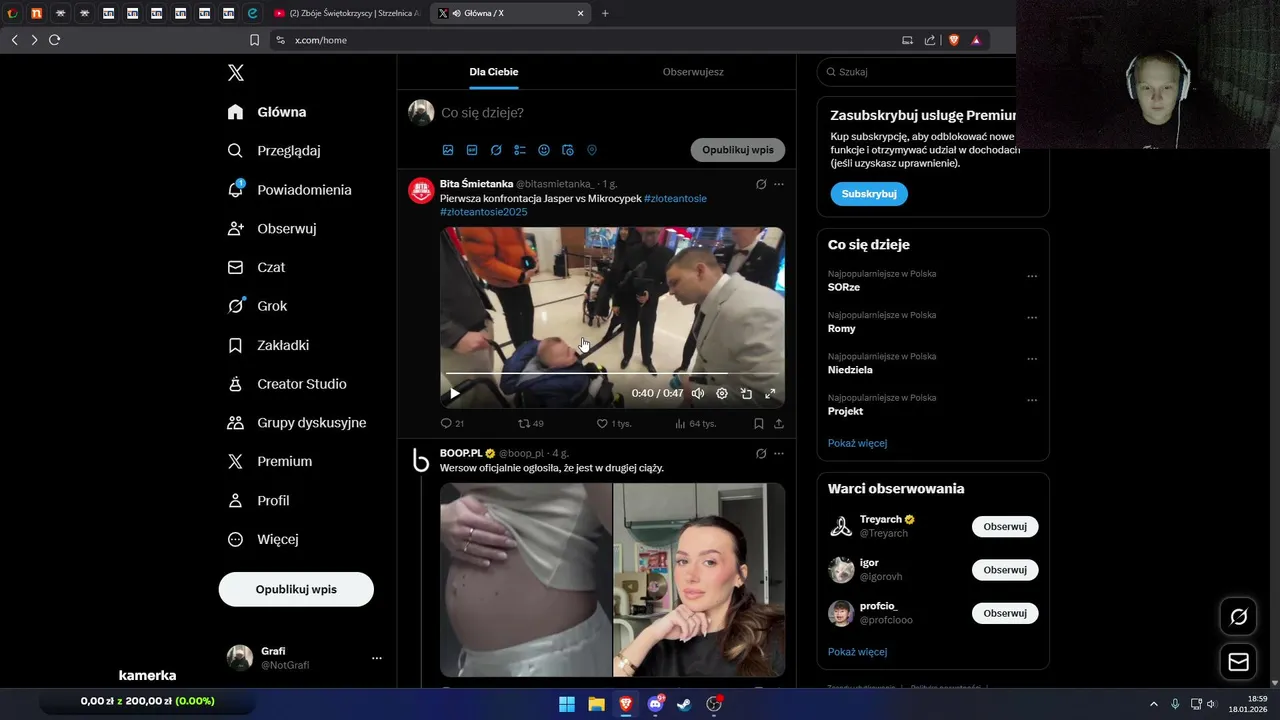
Task: Switch to the Dla Ciebie tab
Action: [494, 72]
